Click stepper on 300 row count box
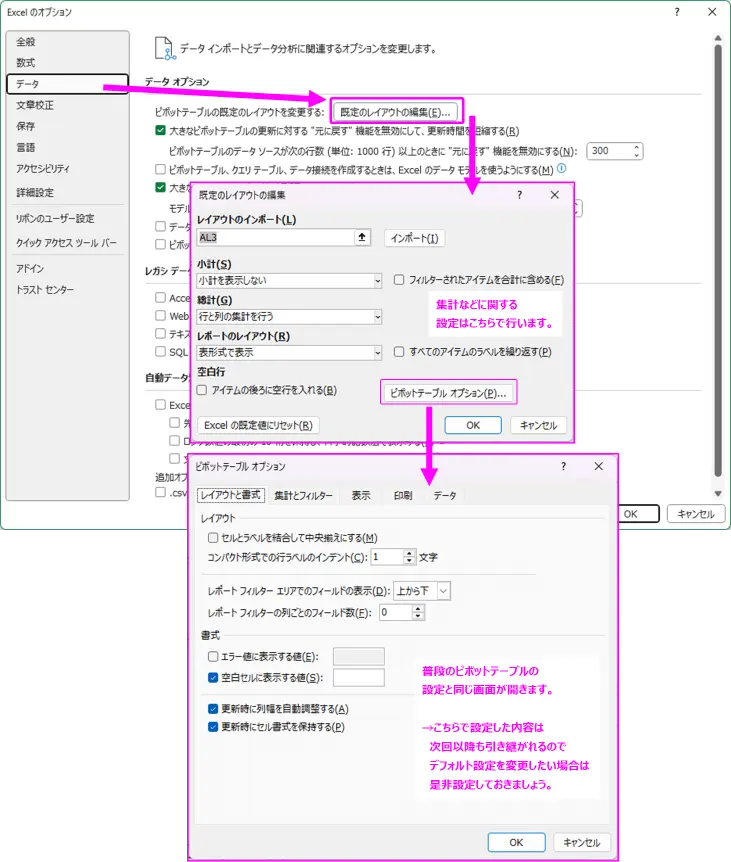The width and height of the screenshot is (731, 862). [636, 151]
